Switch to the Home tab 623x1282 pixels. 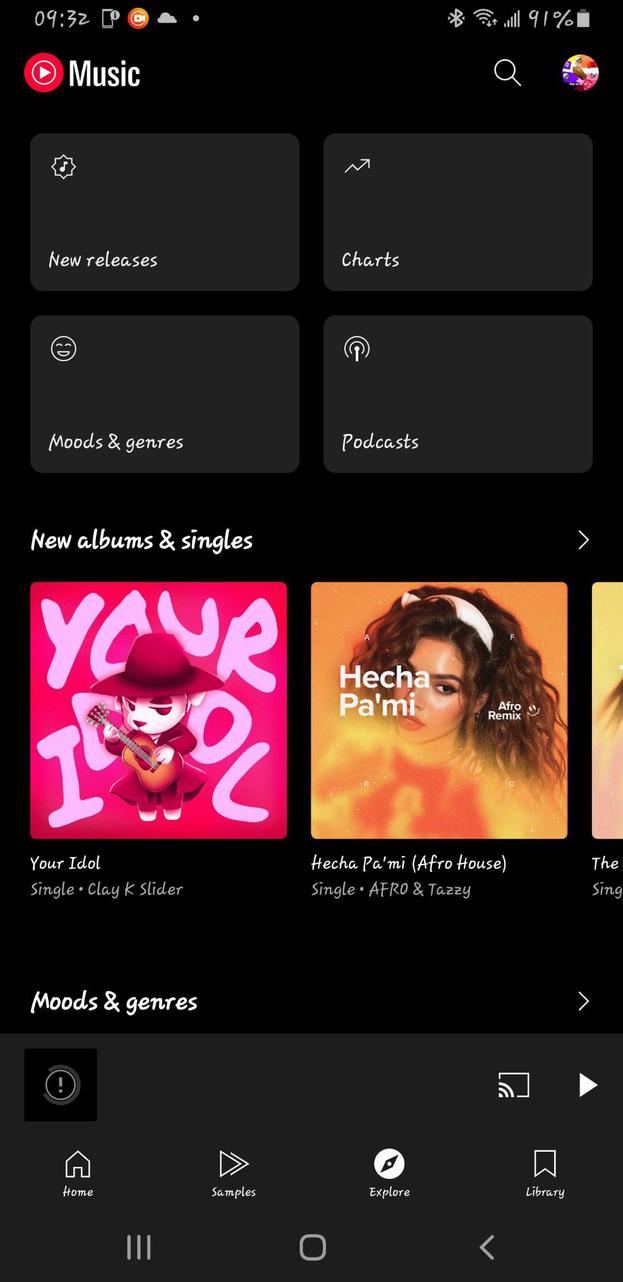pos(78,1172)
